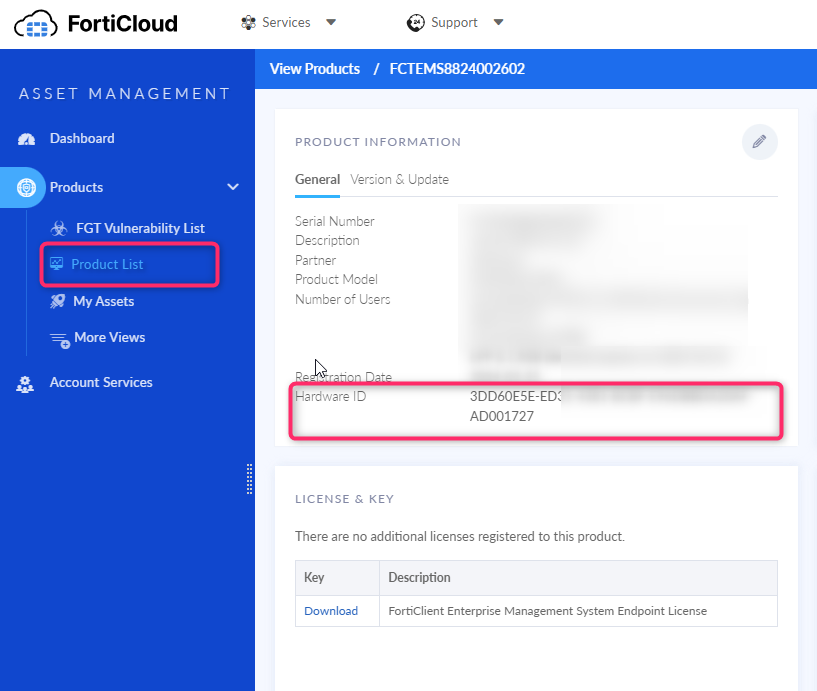The image size is (817, 691).
Task: Click the Dashboard gauge icon
Action: (26, 139)
